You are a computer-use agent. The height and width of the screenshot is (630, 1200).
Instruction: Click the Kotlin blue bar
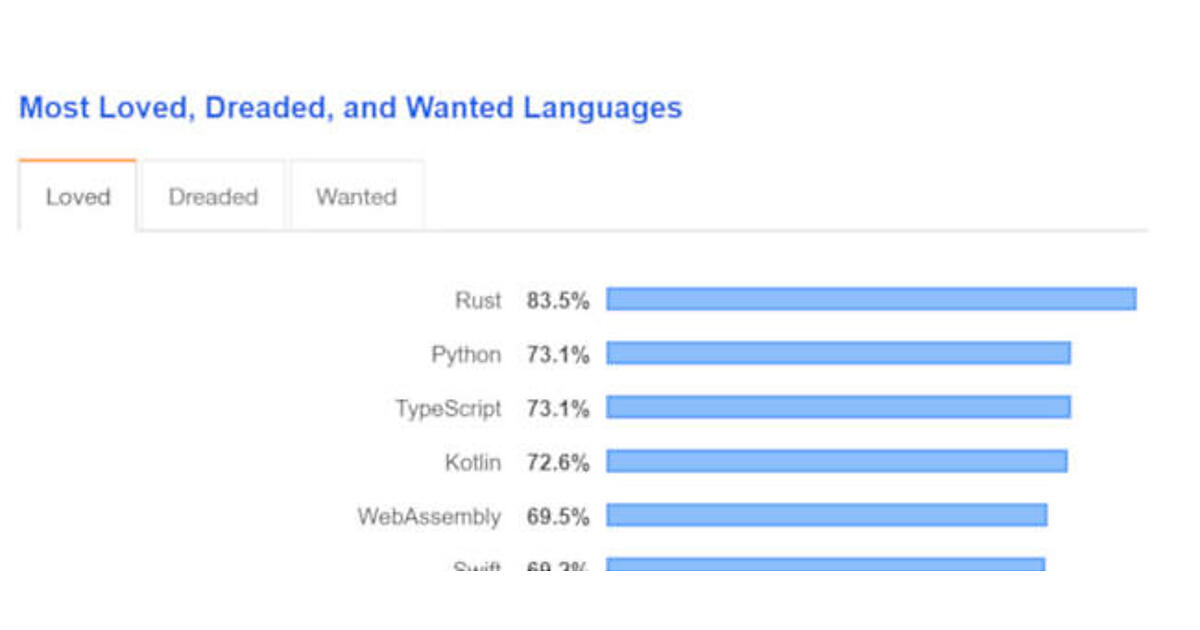click(837, 461)
